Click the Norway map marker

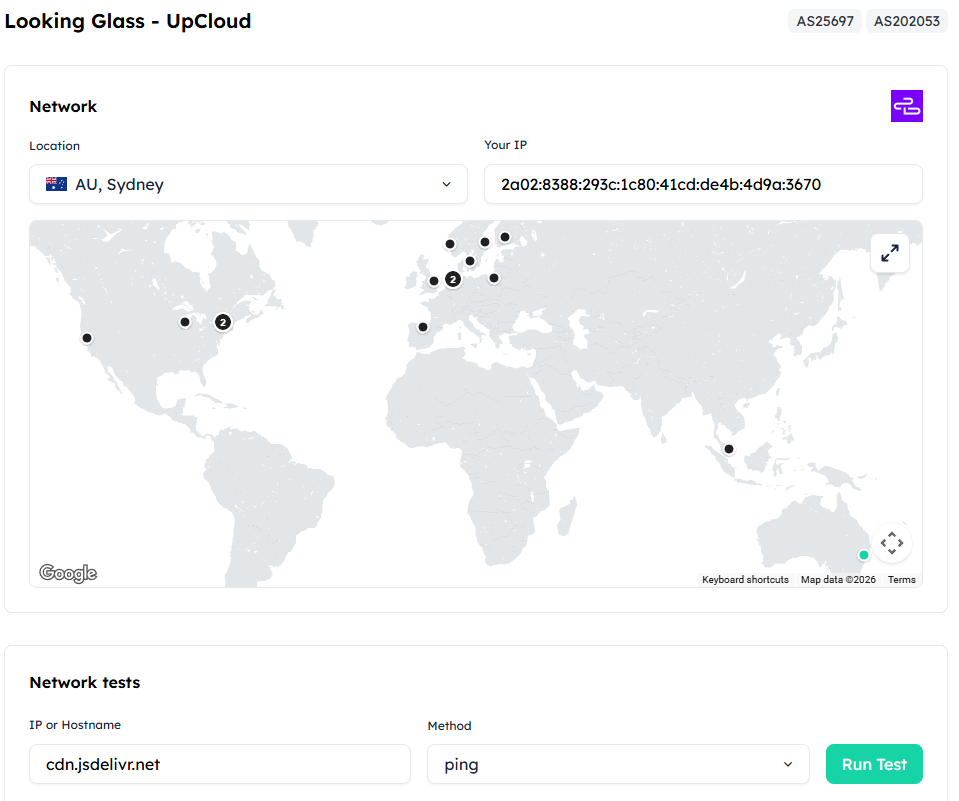pos(450,244)
